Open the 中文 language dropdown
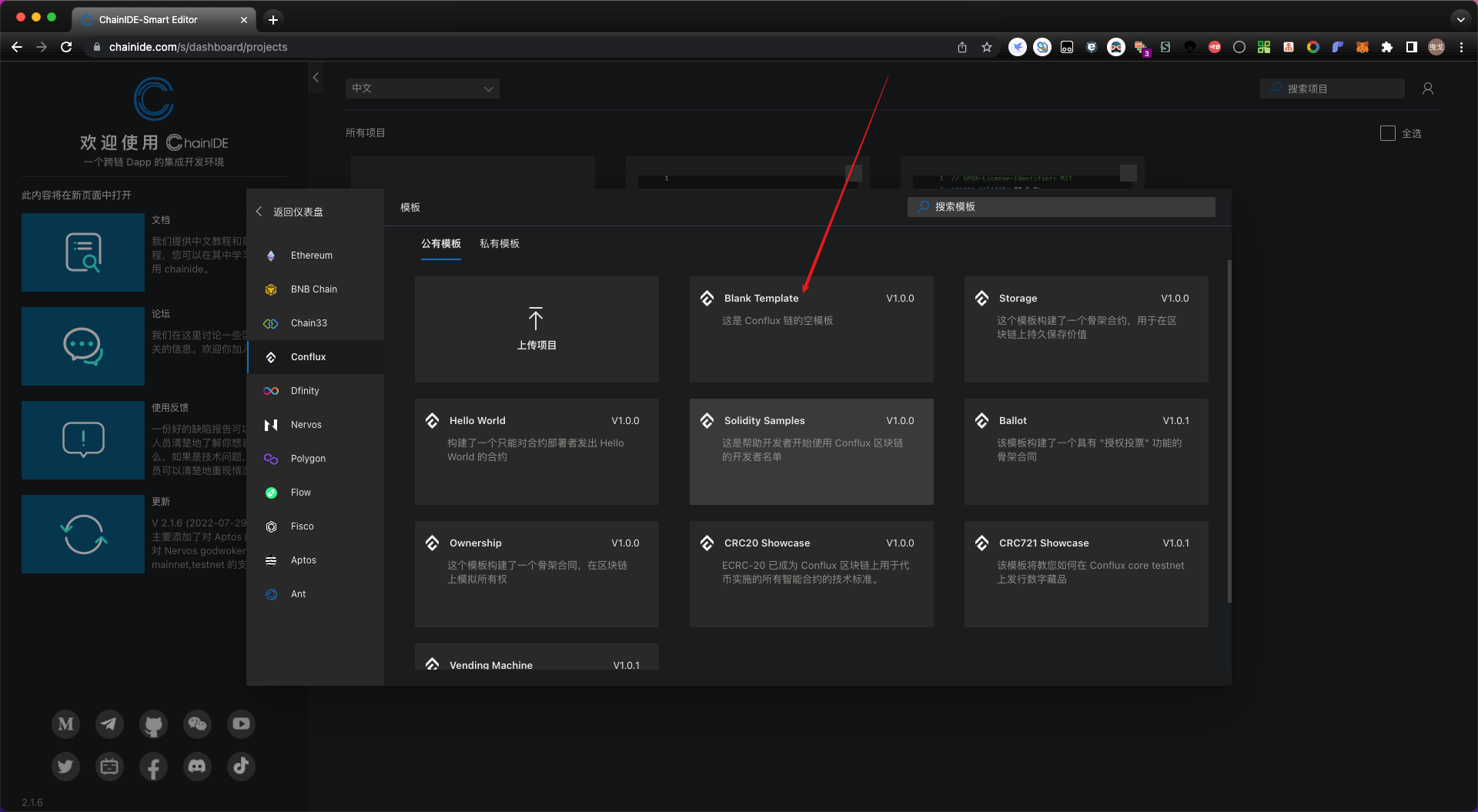1478x812 pixels. point(422,89)
